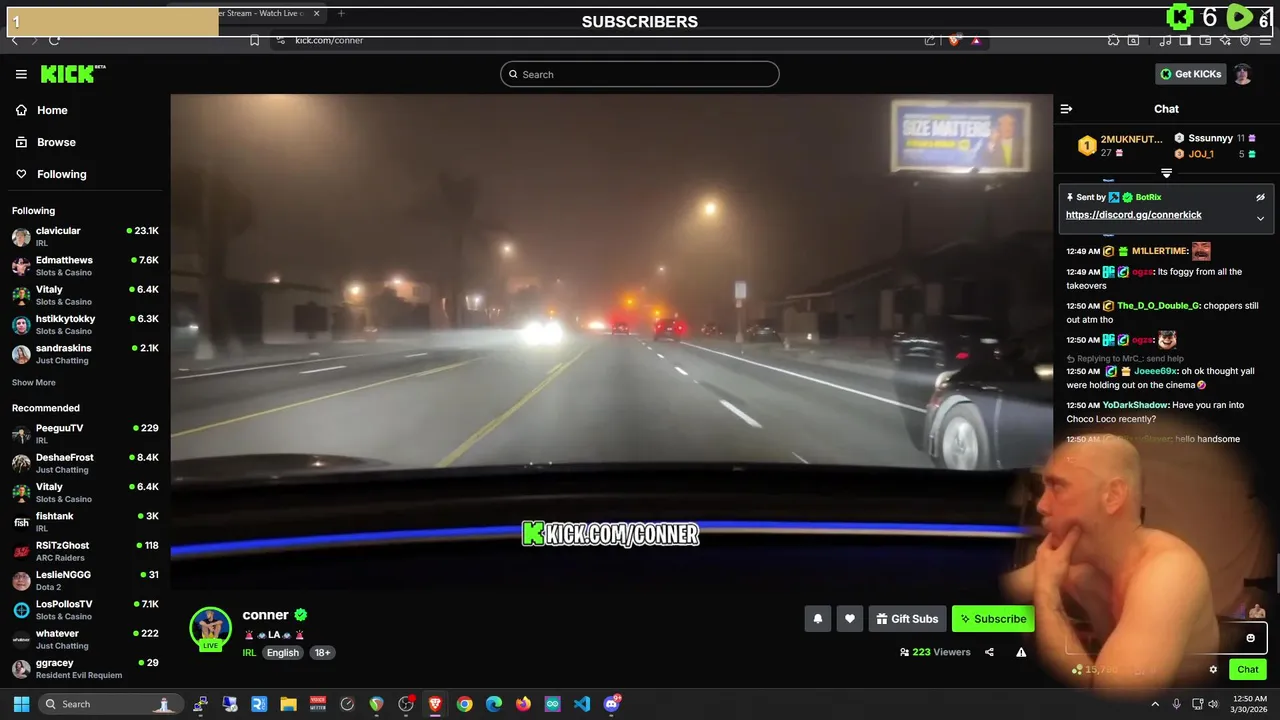Open Google Chrome from taskbar
The height and width of the screenshot is (720, 1280).
464,704
